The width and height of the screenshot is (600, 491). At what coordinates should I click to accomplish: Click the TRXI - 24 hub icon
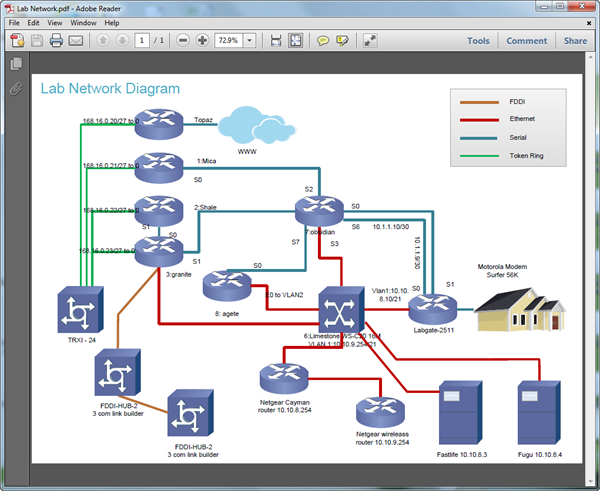click(80, 309)
